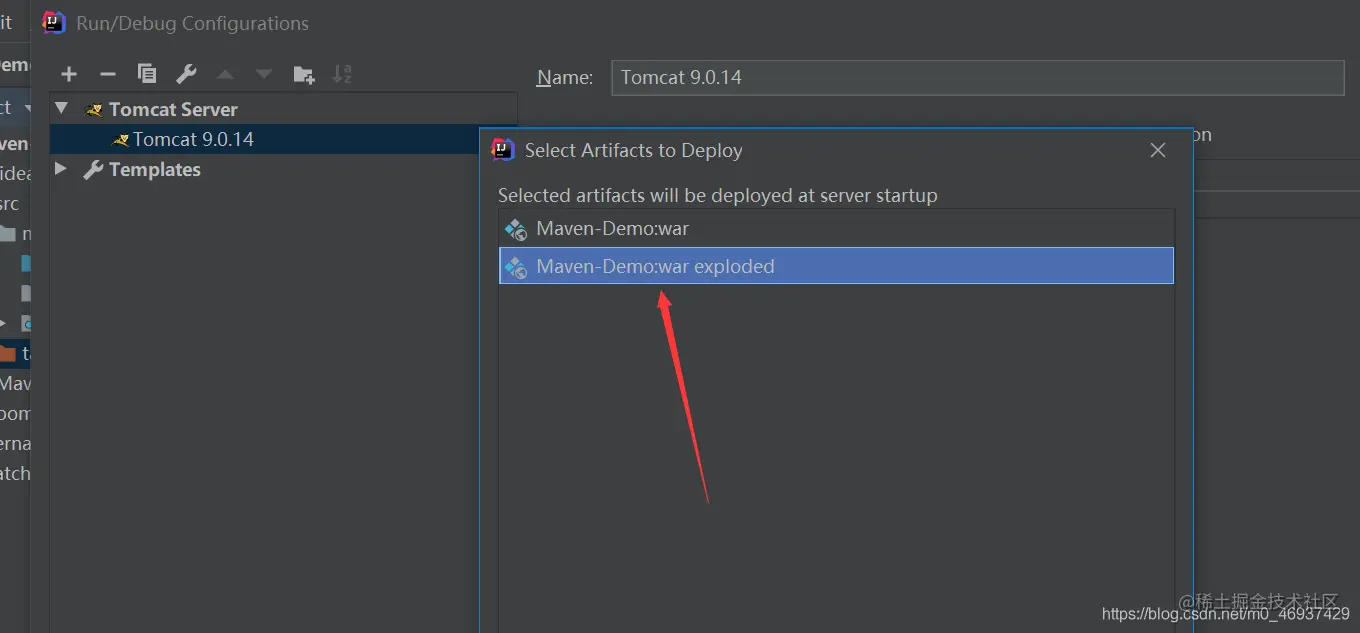Click Tomcat icon beside Tomcat 9.0.14

click(x=120, y=140)
